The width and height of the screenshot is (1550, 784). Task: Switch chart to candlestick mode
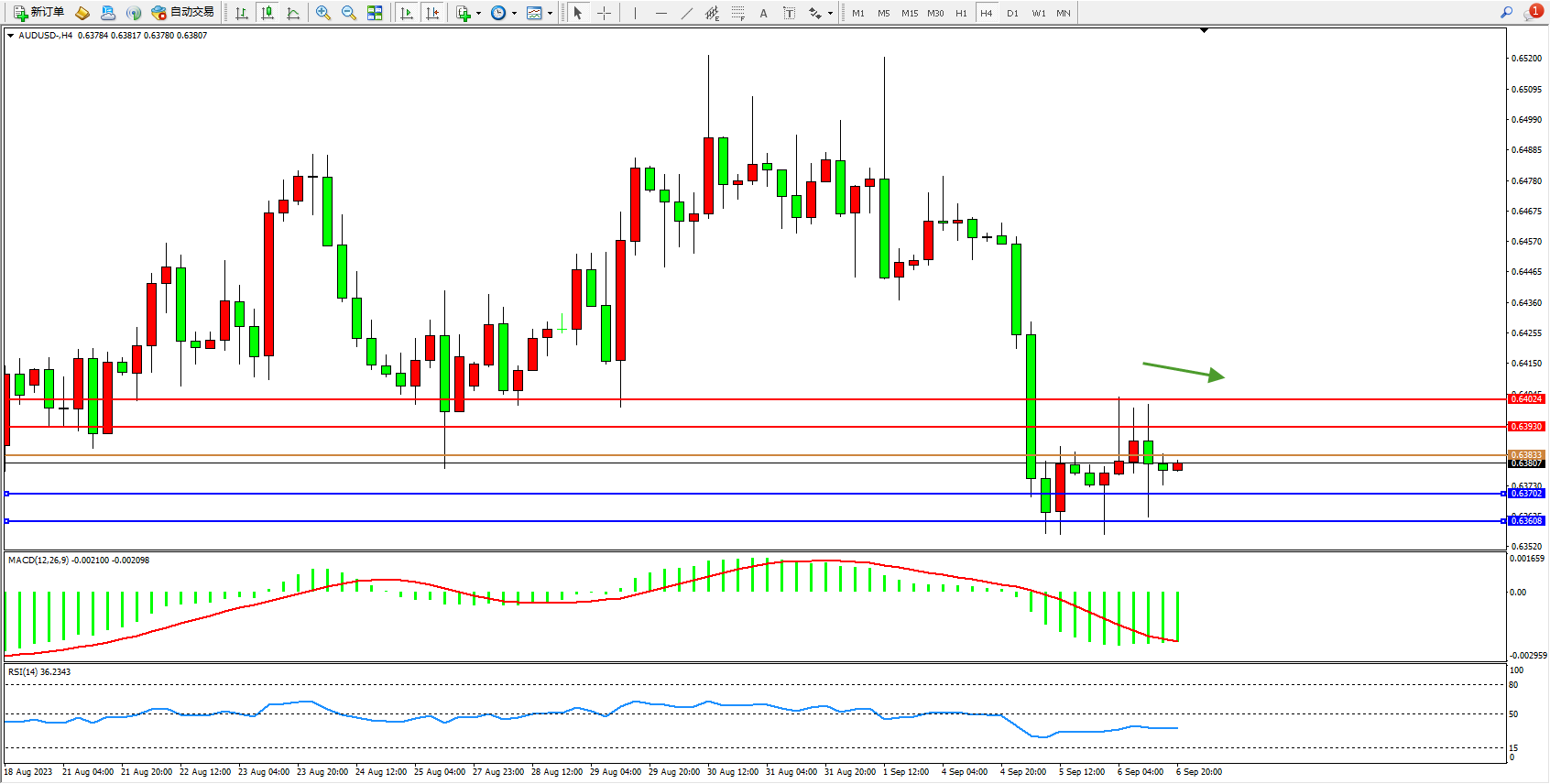click(267, 13)
